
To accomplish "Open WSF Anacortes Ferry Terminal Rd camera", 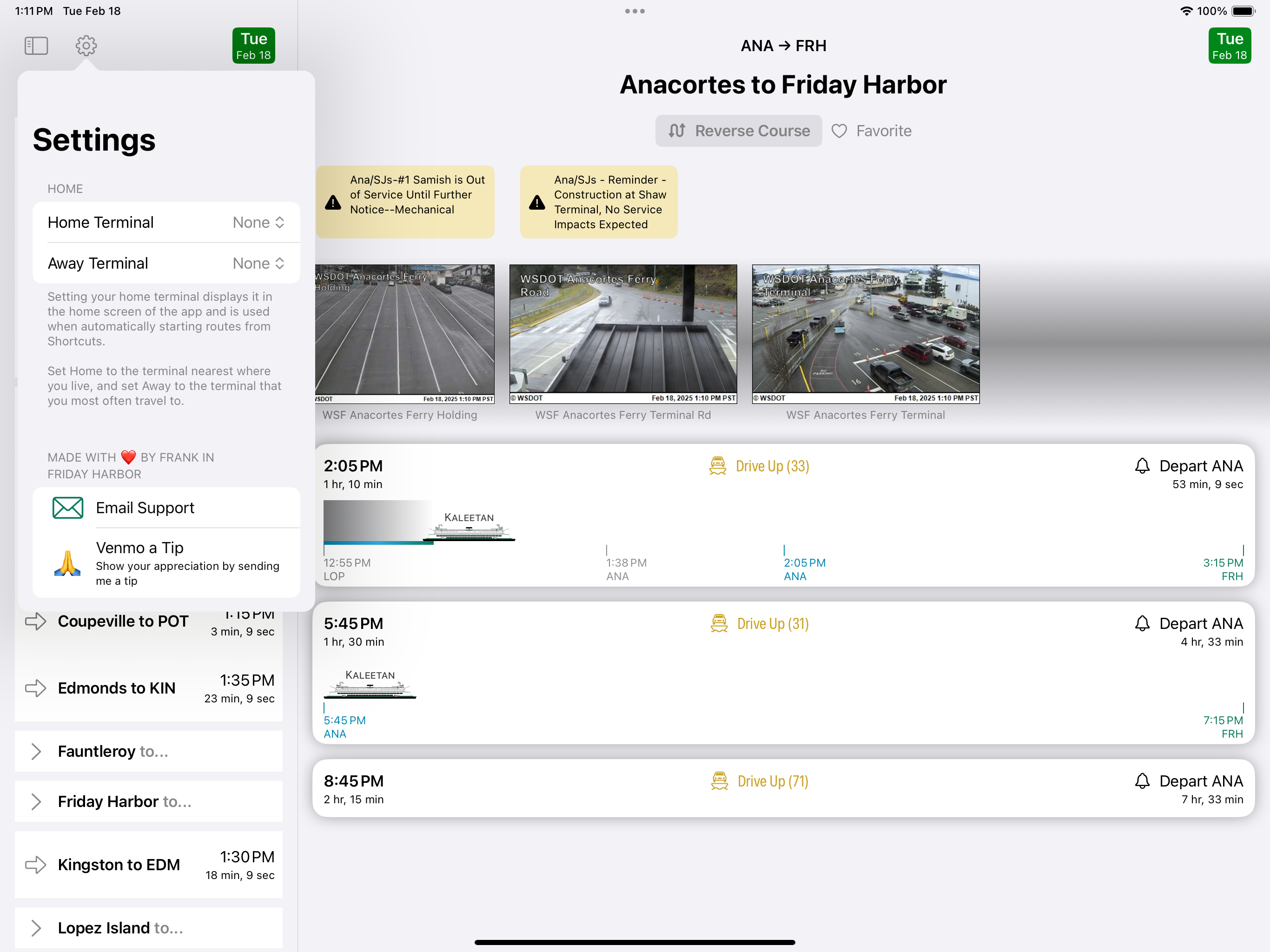I will tap(623, 334).
